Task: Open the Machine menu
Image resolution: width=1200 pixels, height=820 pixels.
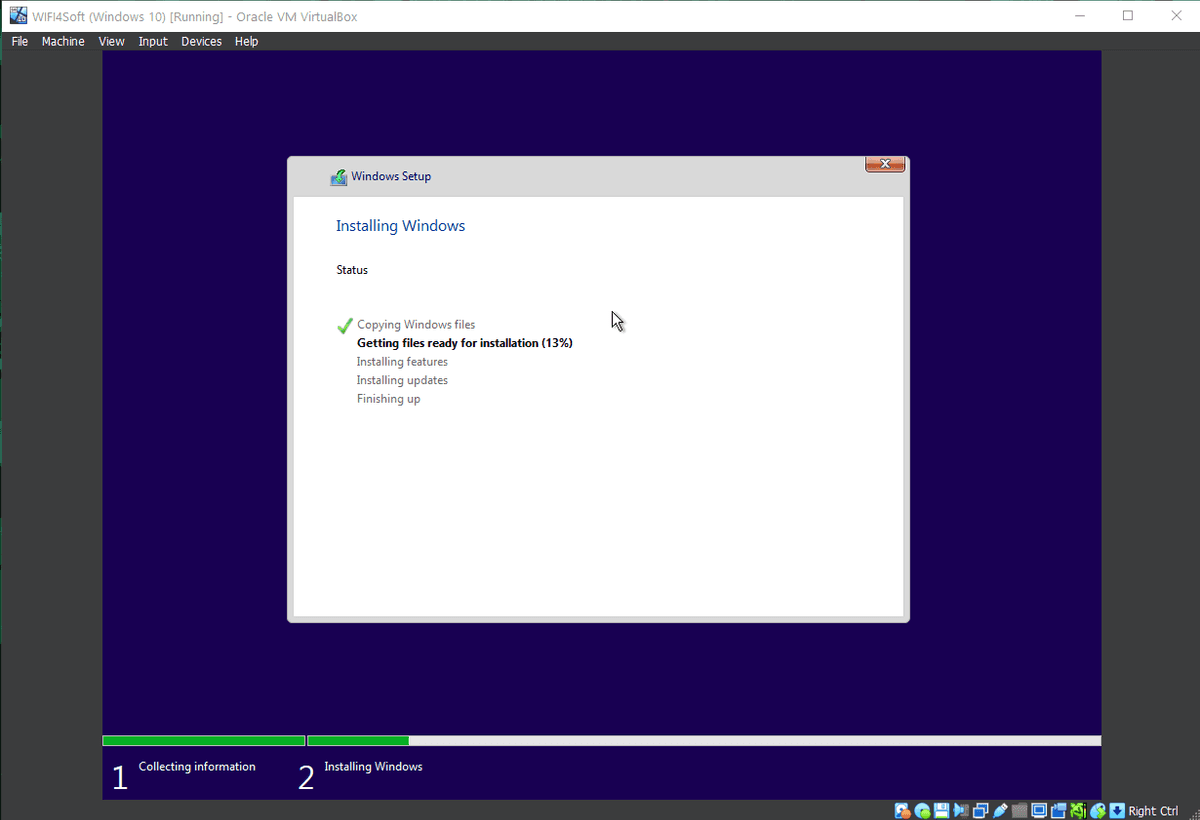Action: [63, 41]
